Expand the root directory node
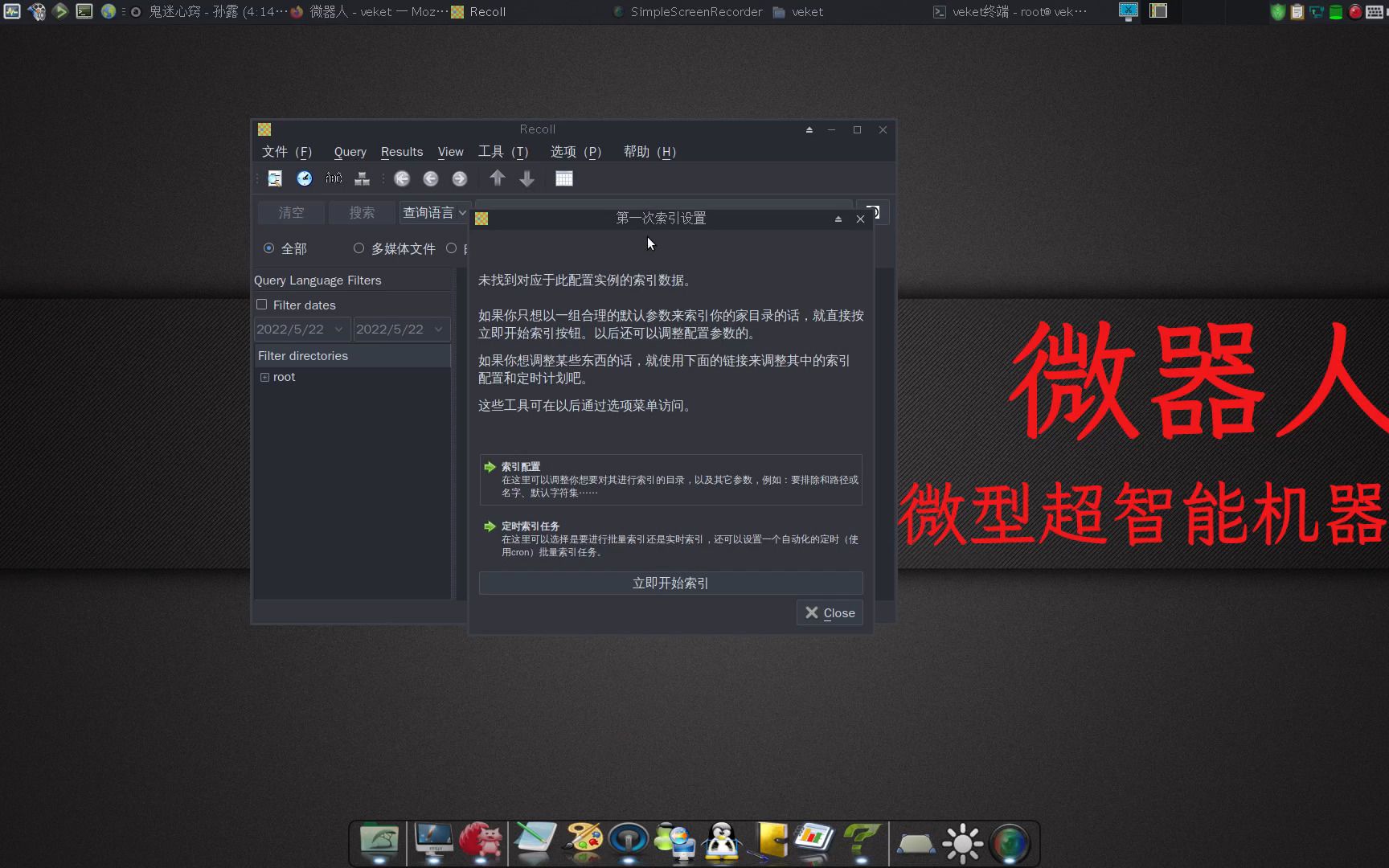The height and width of the screenshot is (868, 1389). click(264, 377)
